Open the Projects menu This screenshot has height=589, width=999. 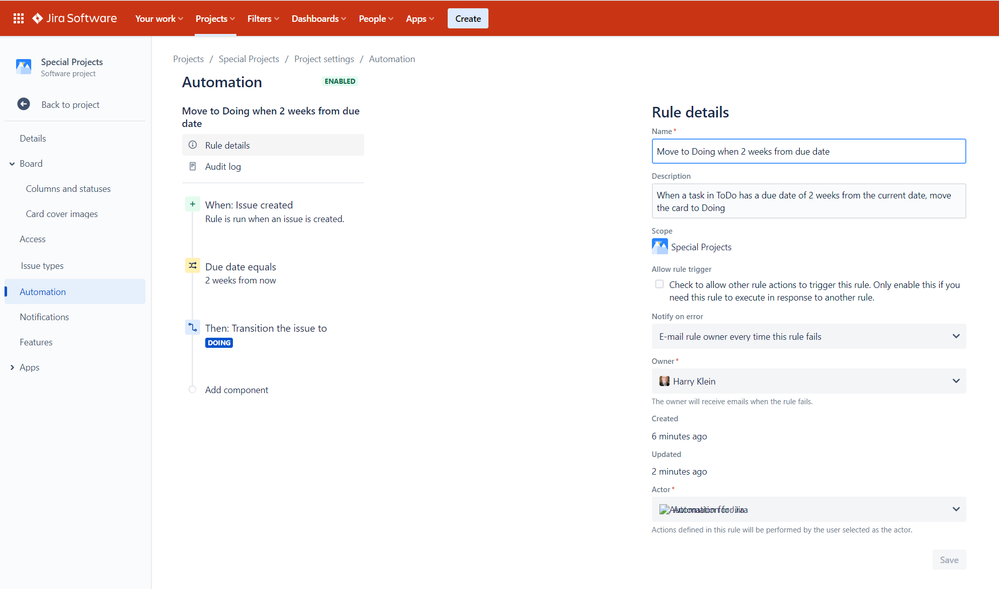(215, 18)
